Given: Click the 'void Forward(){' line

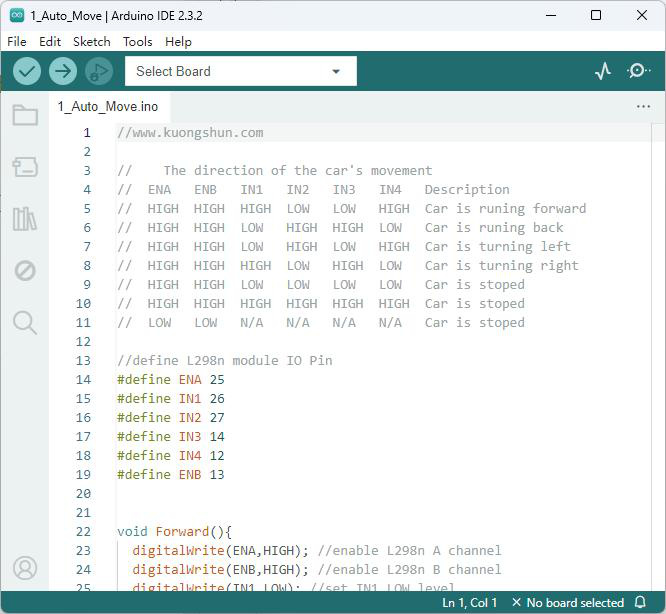Looking at the screenshot, I should [175, 532].
